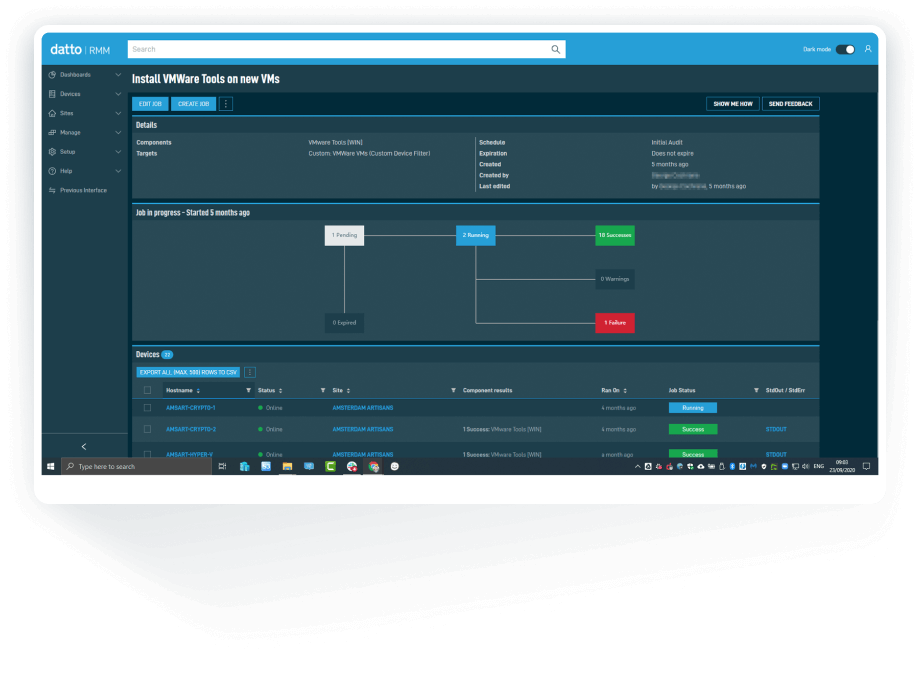Select the 0 Expired node
This screenshot has height=675, width=920.
pos(344,323)
